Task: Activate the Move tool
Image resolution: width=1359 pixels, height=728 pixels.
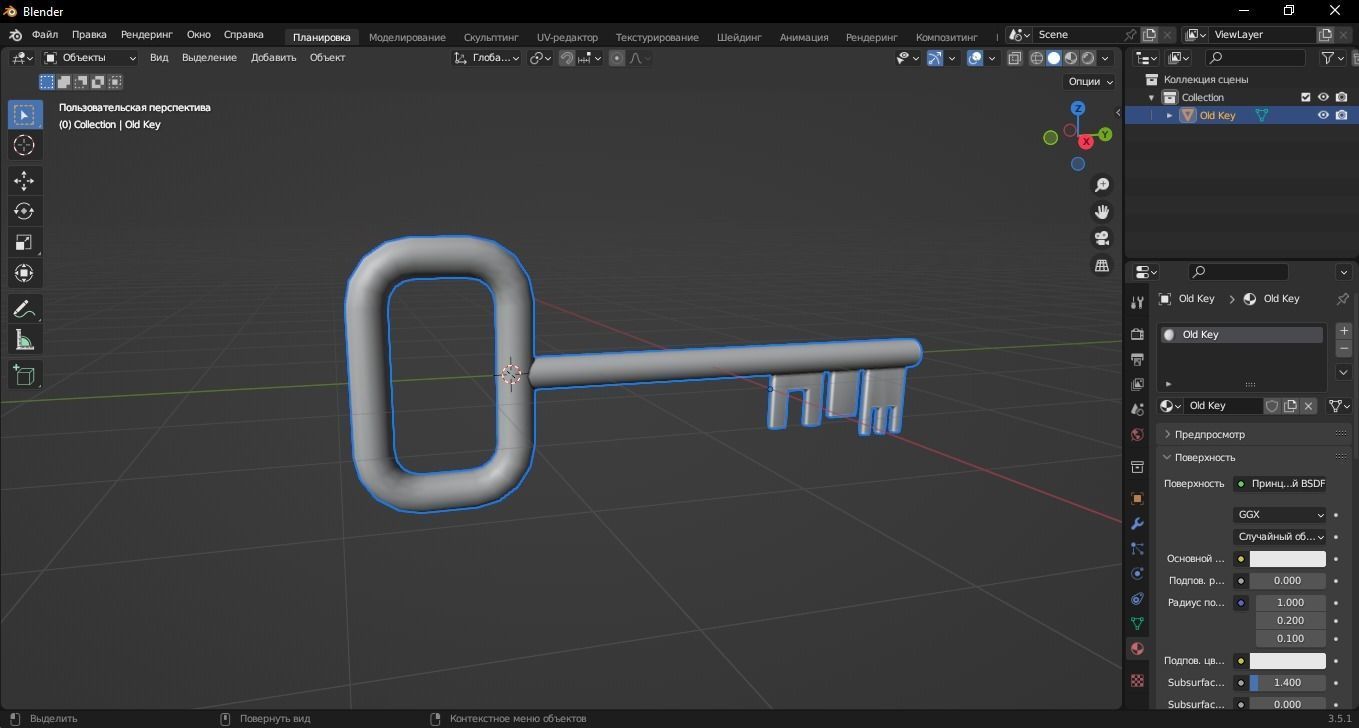Action: point(24,180)
